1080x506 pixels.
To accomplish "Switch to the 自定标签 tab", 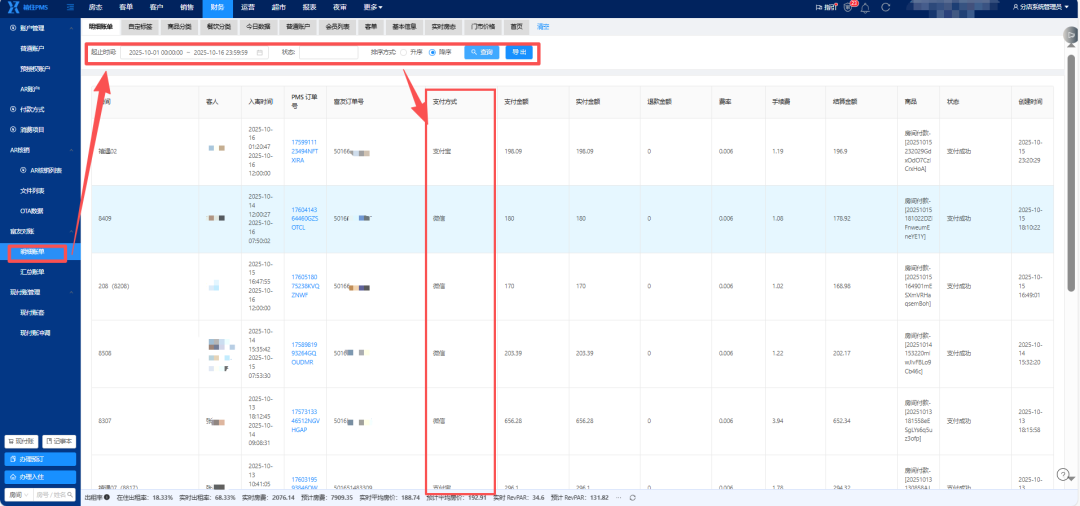I will tap(140, 27).
